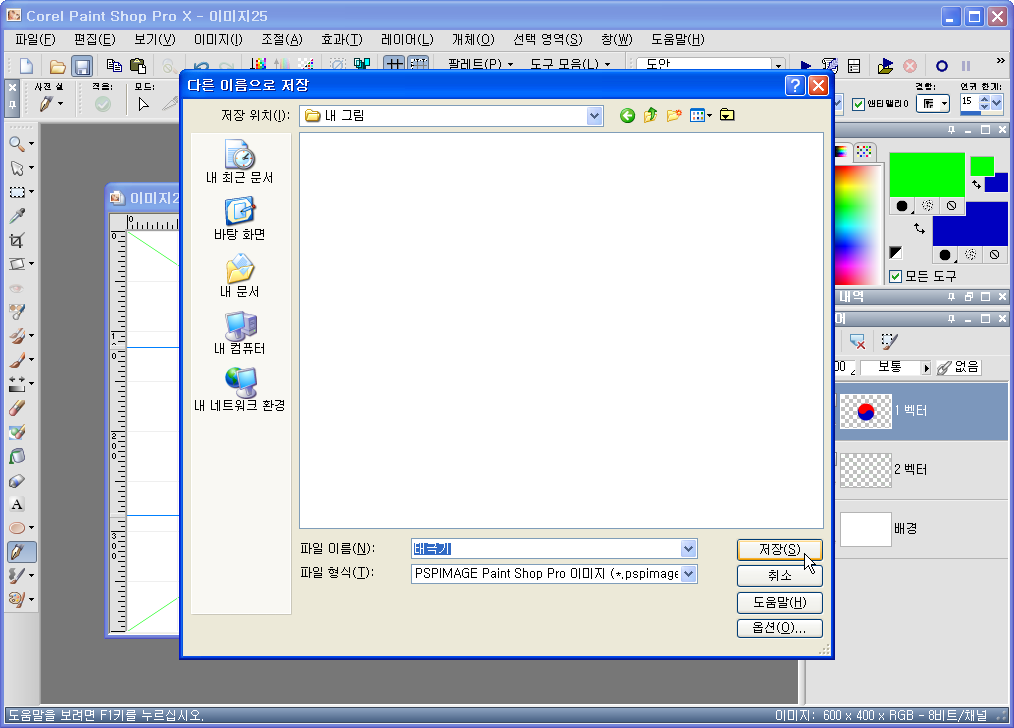1014x728 pixels.
Task: Select the rectangular Selection tool
Action: pos(17,192)
